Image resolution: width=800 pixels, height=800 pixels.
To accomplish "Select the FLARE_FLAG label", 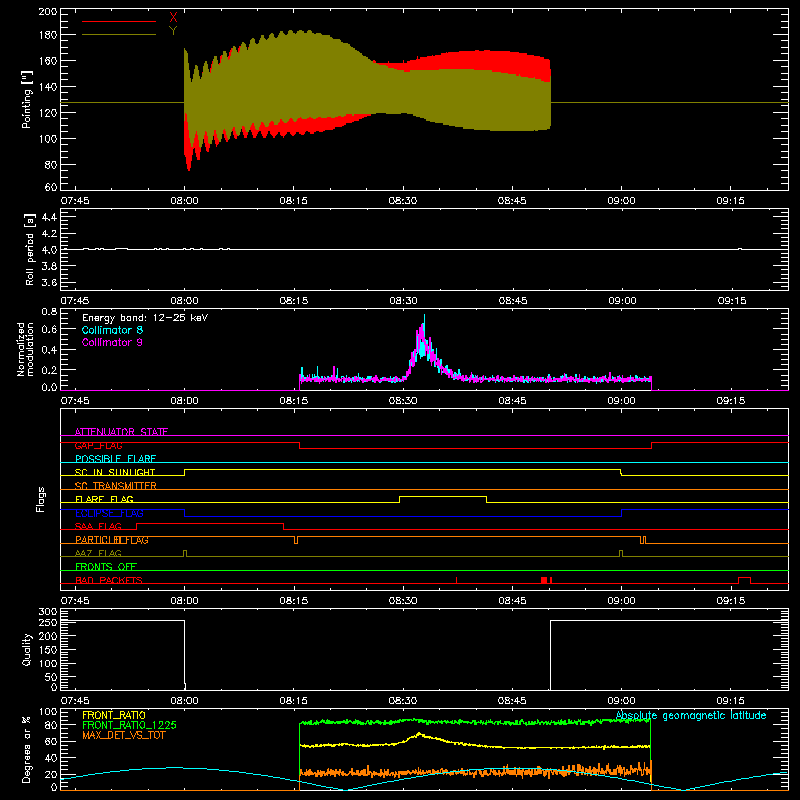I will point(104,499).
